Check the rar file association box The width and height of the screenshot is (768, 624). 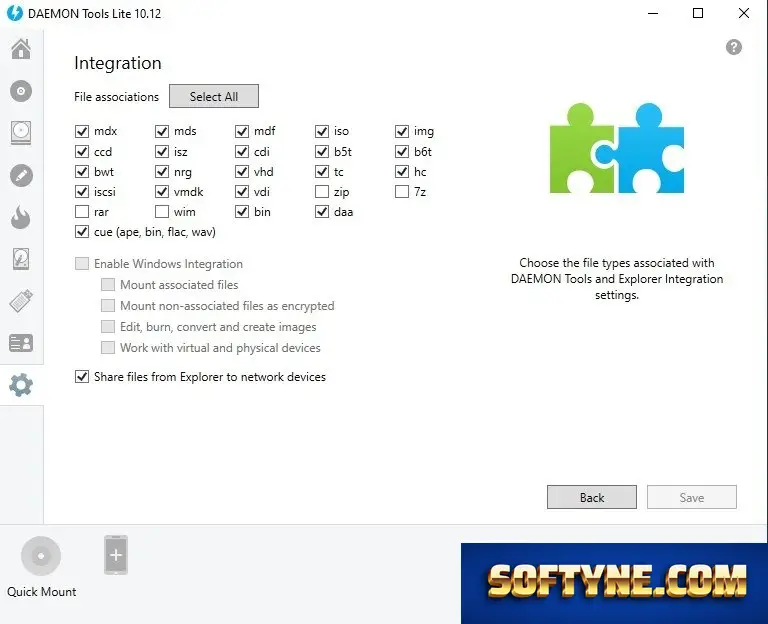82,212
